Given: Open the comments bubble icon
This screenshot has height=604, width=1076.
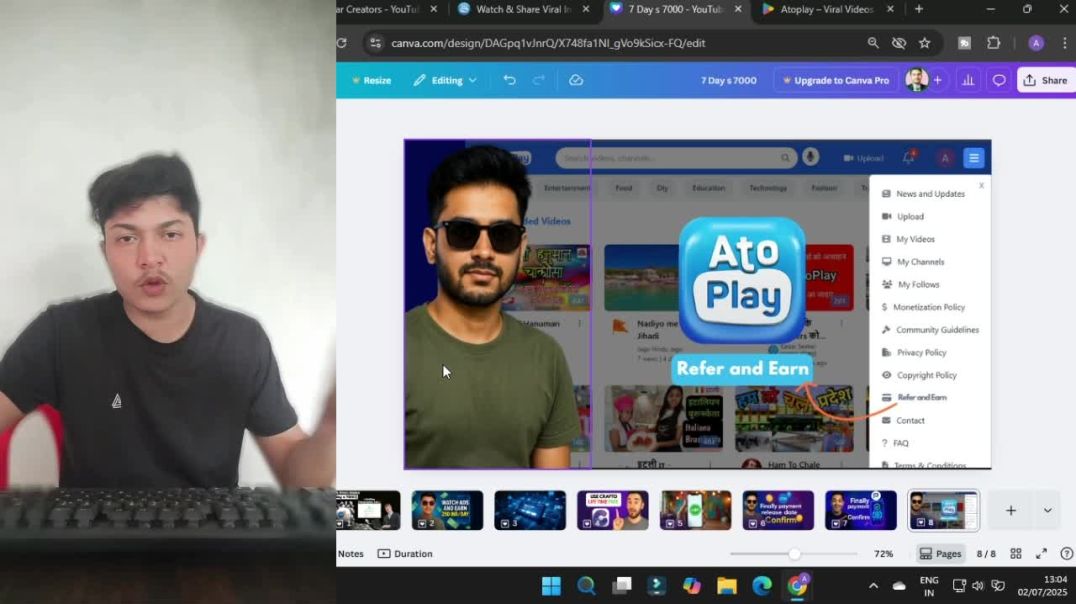Looking at the screenshot, I should (x=999, y=80).
